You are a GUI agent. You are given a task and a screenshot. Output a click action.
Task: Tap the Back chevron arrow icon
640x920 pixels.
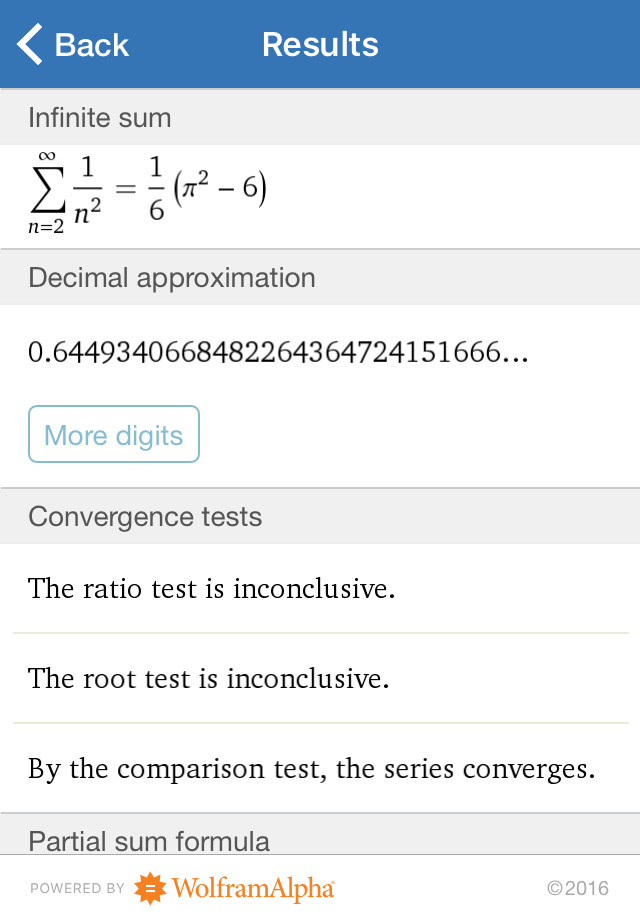(30, 45)
